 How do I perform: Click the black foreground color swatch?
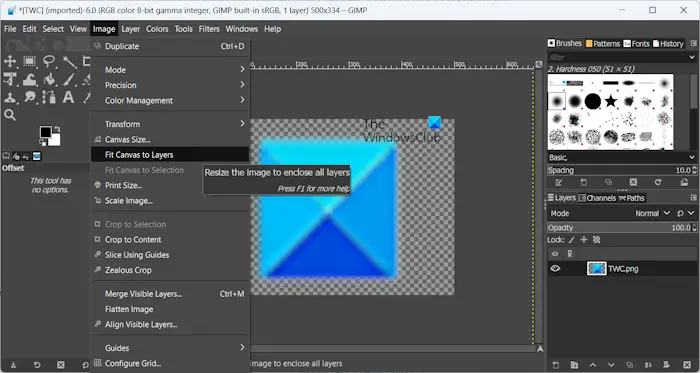45,132
